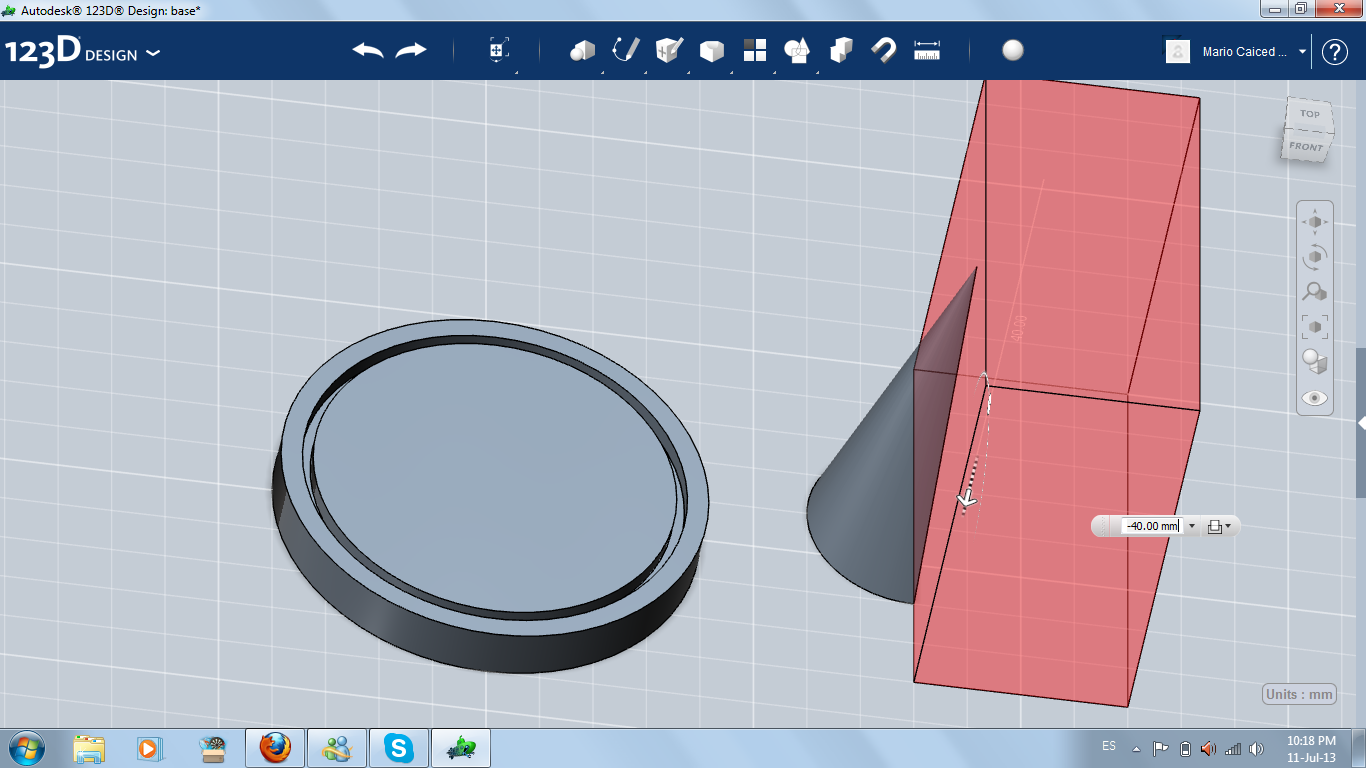The width and height of the screenshot is (1366, 768).
Task: Open Windows Explorer from taskbar
Action: pos(89,748)
